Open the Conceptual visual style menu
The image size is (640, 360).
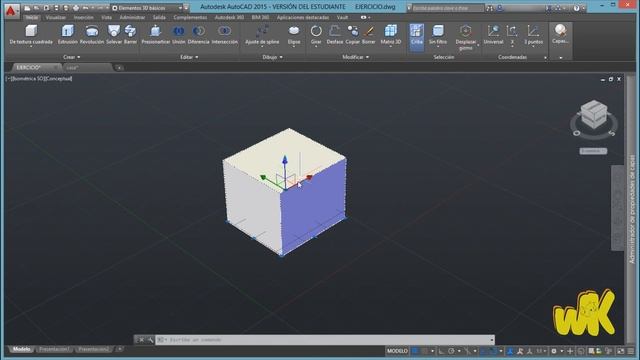58,78
